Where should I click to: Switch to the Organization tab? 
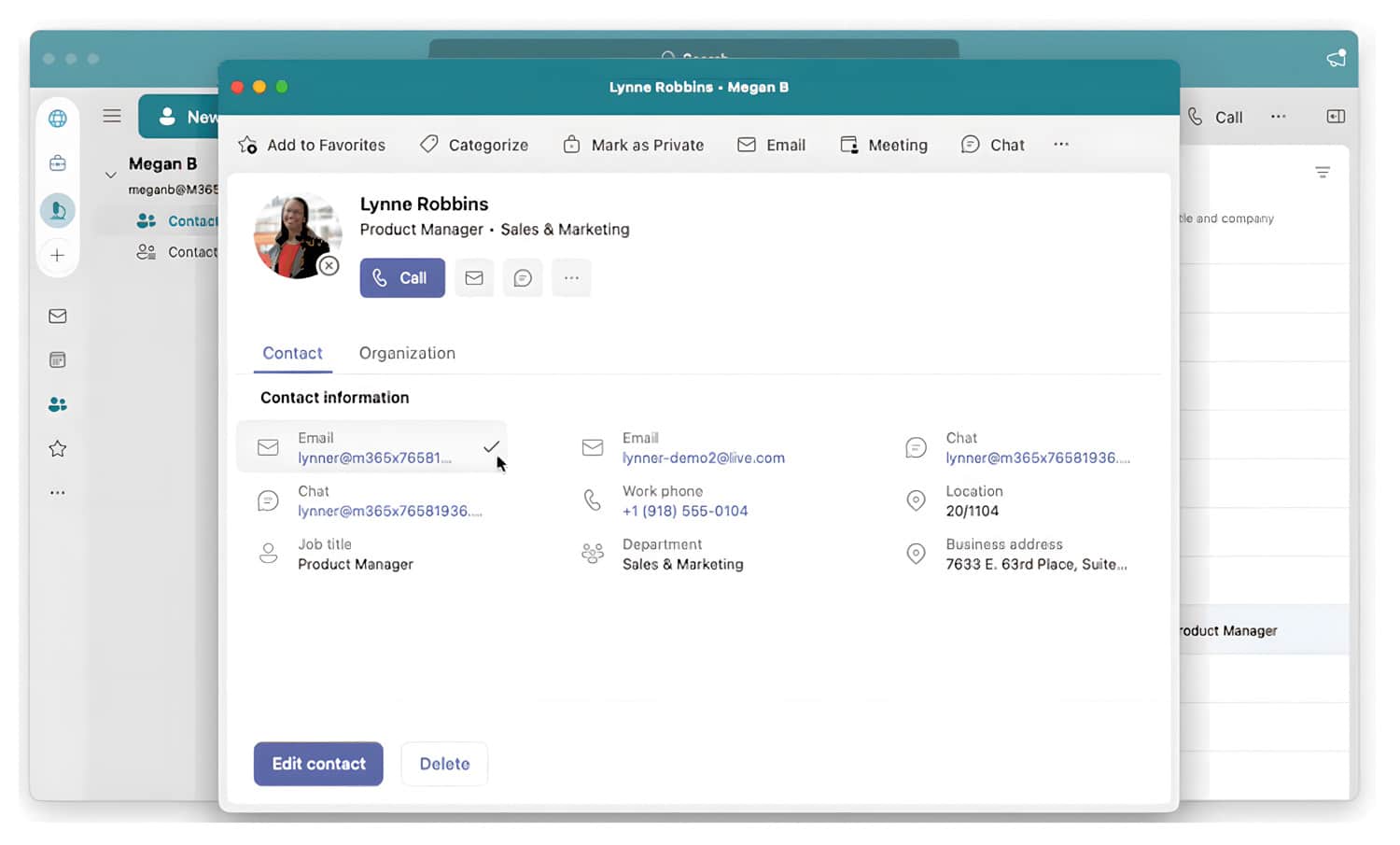(407, 354)
